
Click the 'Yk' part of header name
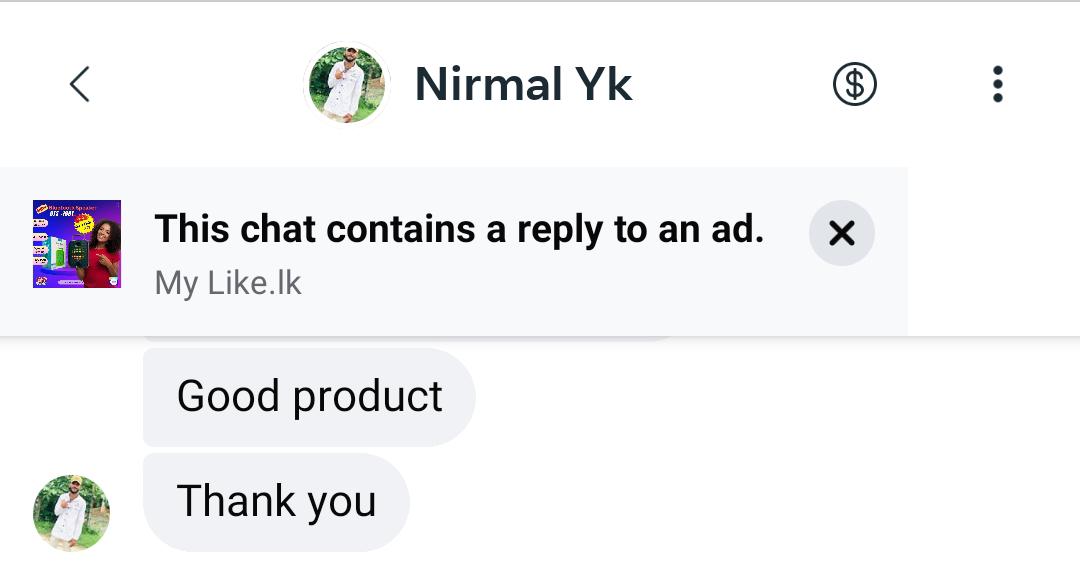pos(603,85)
